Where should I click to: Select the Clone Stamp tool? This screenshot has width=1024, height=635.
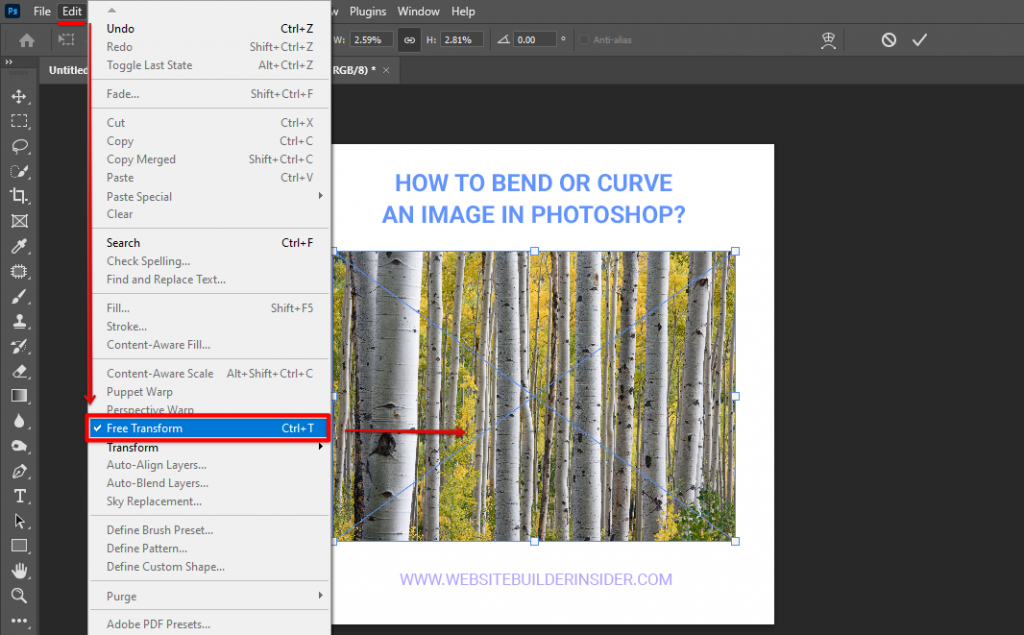coord(19,321)
